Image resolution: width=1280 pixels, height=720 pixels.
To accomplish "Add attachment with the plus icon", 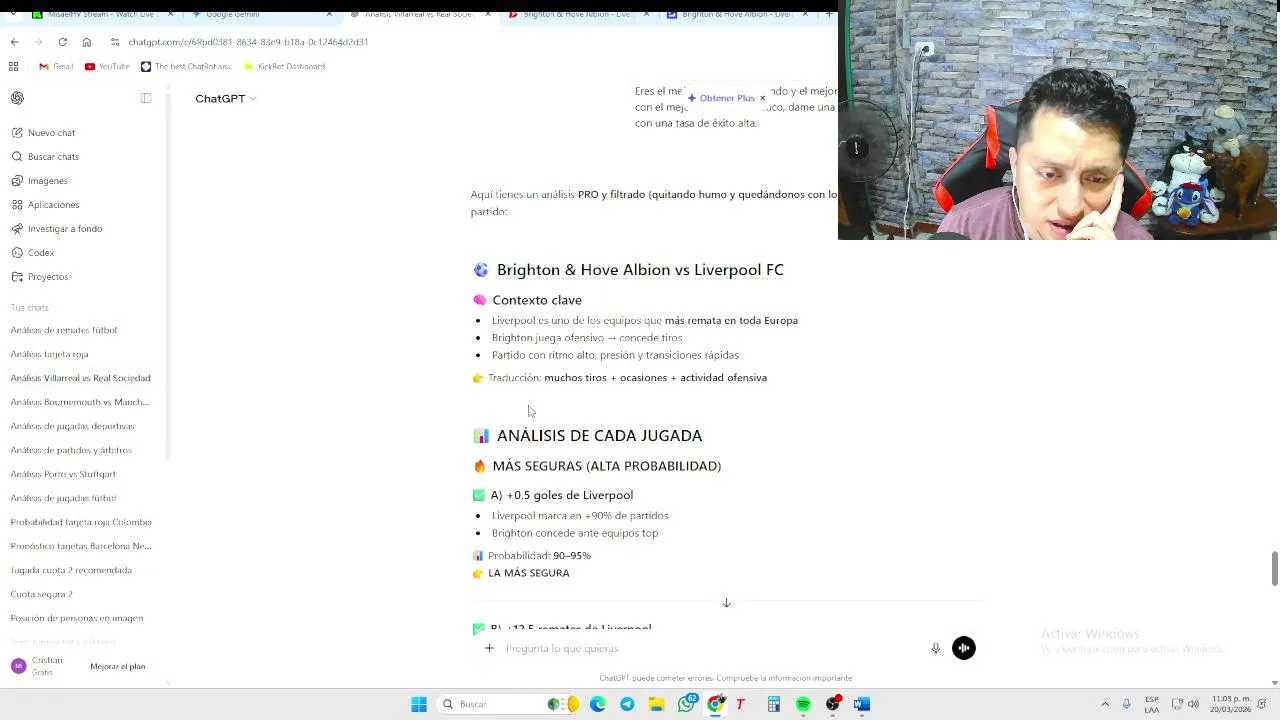I will [489, 648].
